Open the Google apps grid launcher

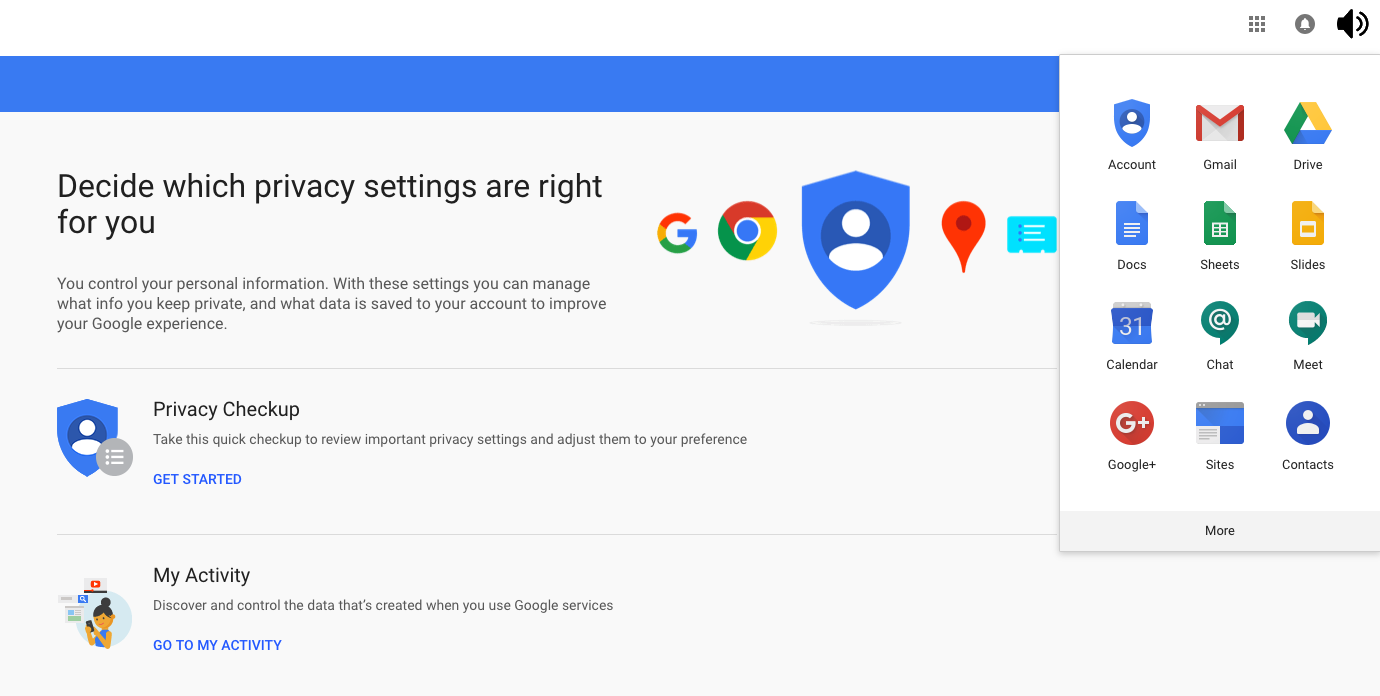[1257, 24]
